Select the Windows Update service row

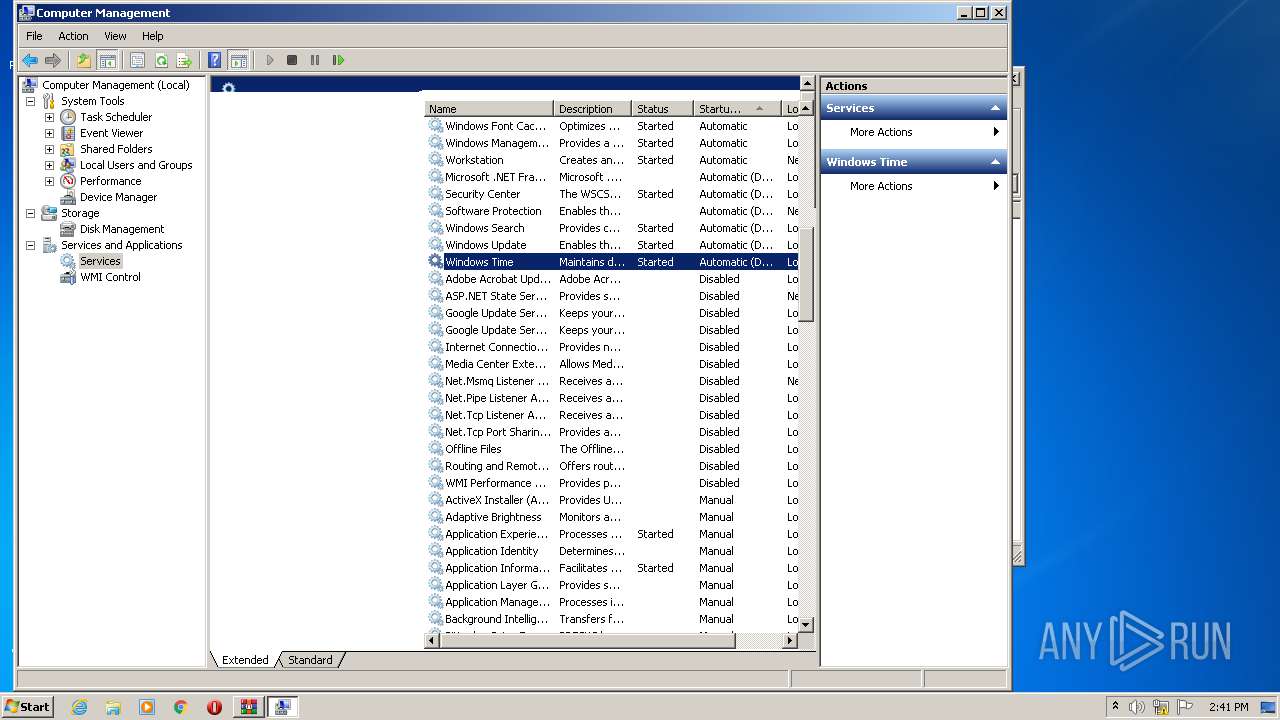(x=613, y=245)
